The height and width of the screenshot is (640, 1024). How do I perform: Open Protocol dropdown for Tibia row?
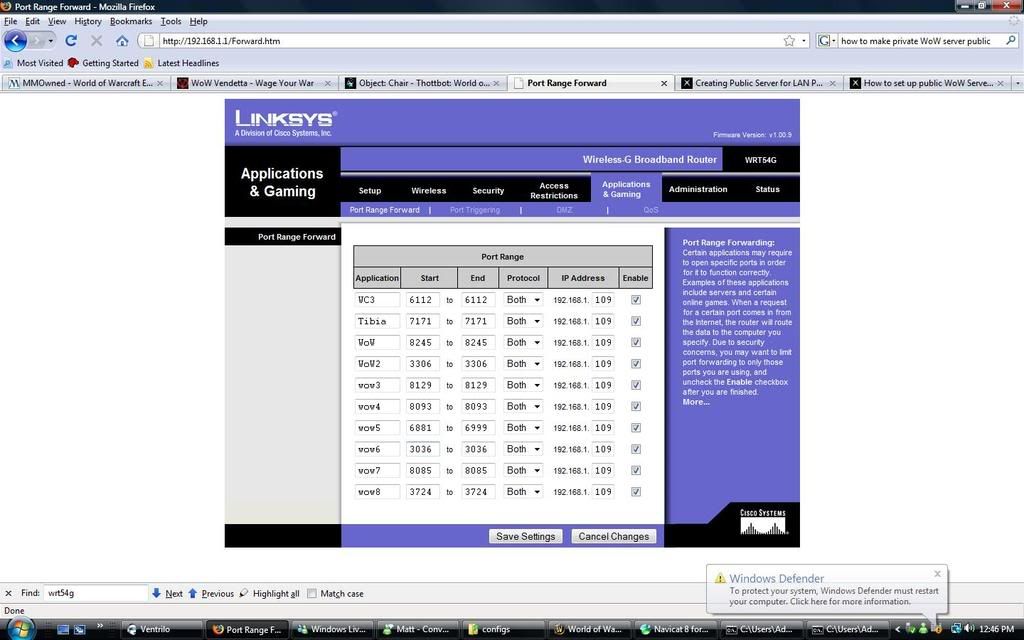pos(522,321)
